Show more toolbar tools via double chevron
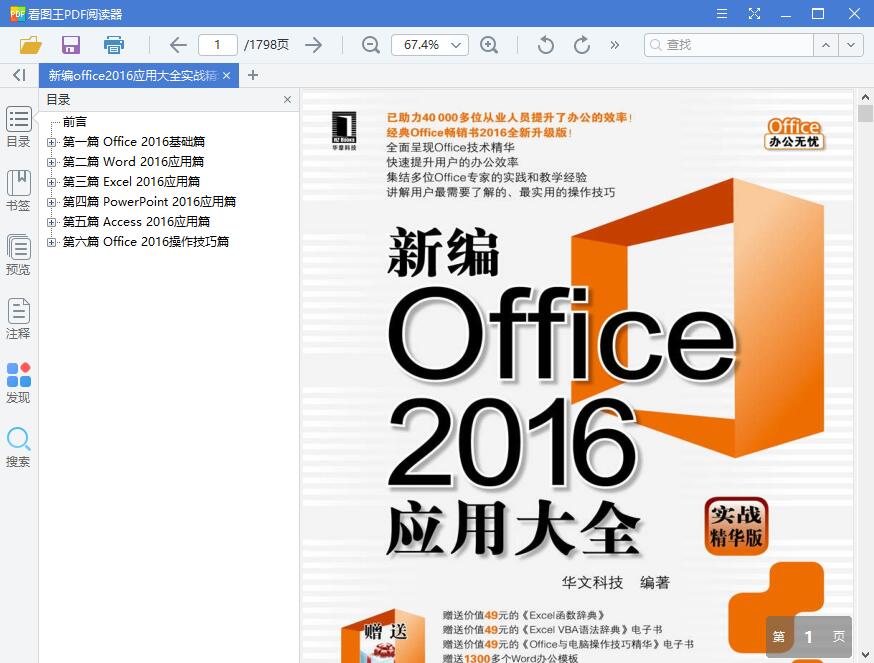The width and height of the screenshot is (874, 663). click(614, 45)
